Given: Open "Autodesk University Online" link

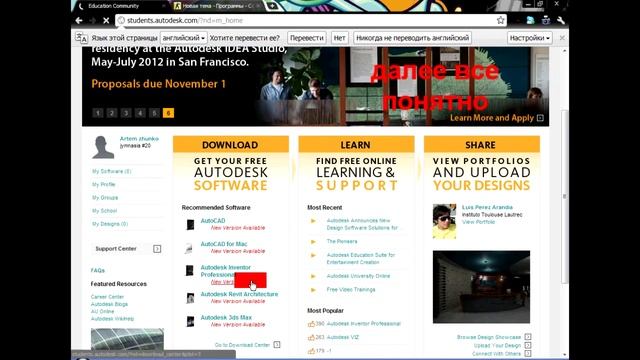Looking at the screenshot, I should tap(358, 276).
